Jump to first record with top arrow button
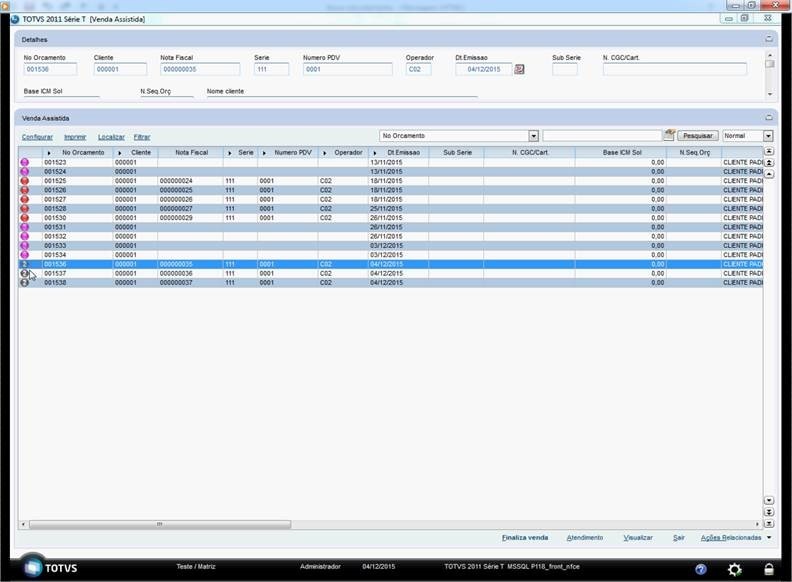 point(769,151)
